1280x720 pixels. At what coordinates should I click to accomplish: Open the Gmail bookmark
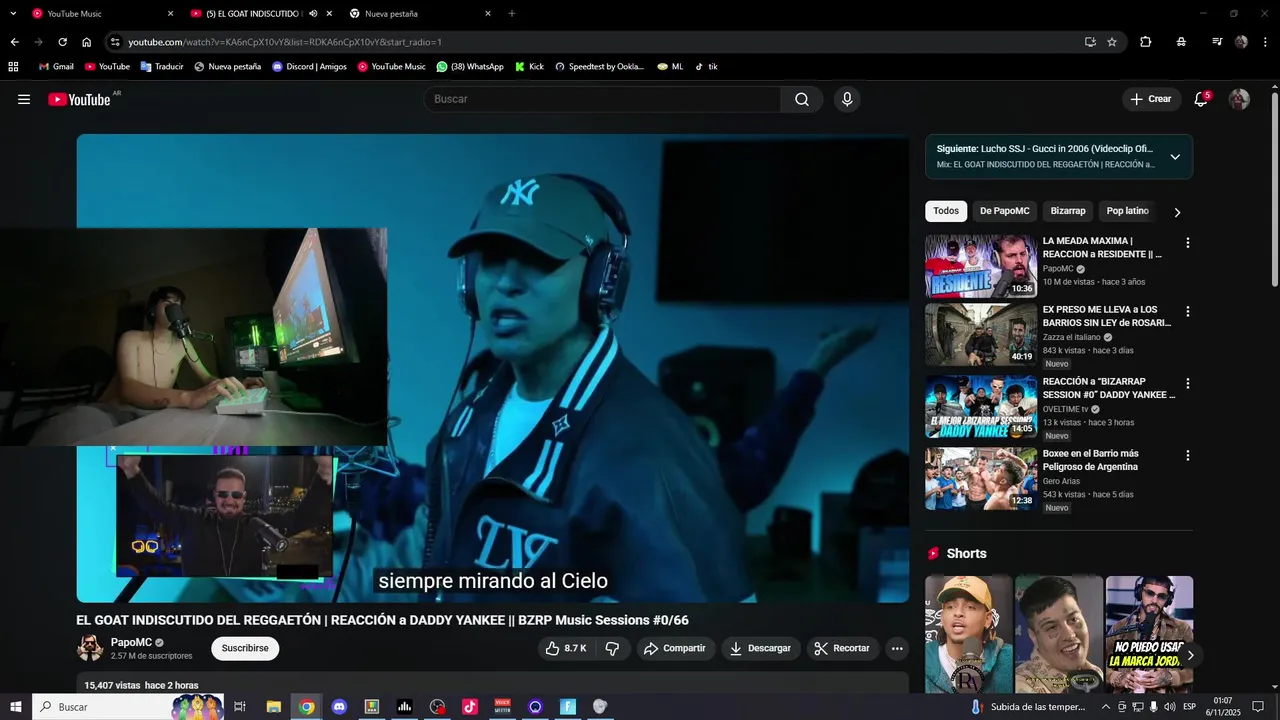tap(56, 67)
